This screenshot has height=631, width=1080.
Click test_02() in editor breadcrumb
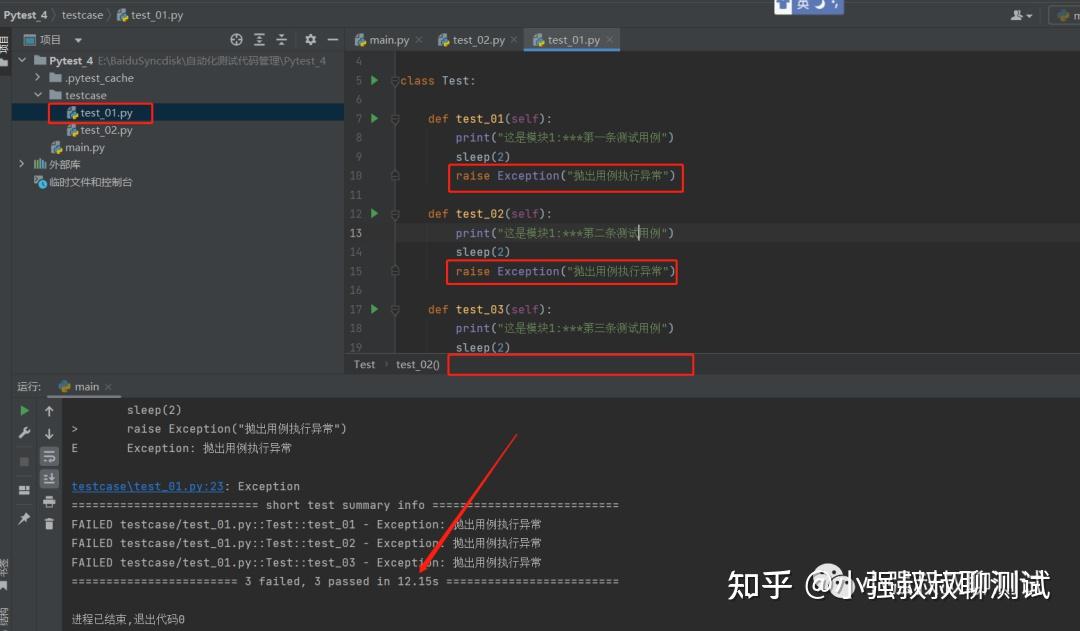[417, 364]
